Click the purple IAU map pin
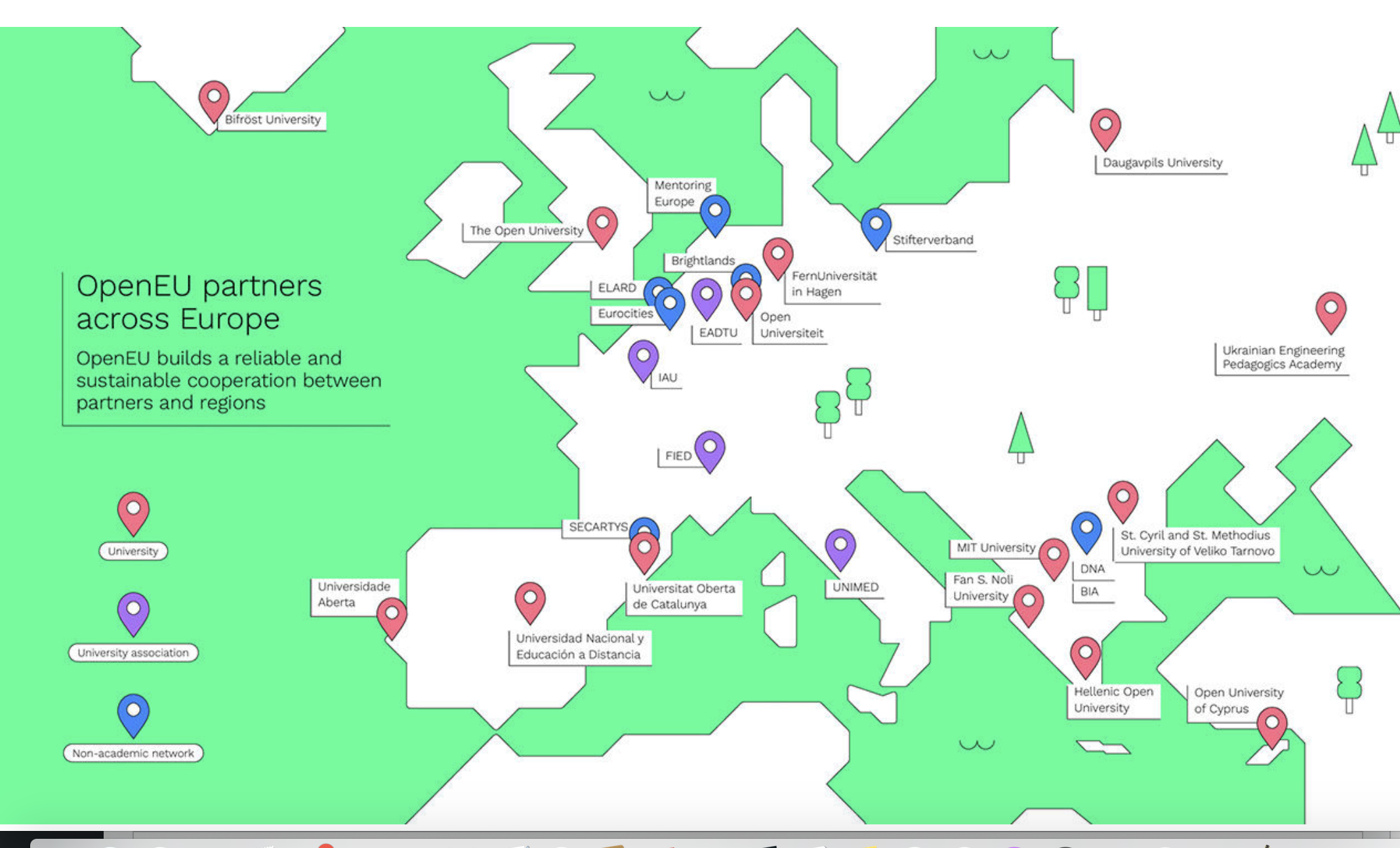 point(644,360)
